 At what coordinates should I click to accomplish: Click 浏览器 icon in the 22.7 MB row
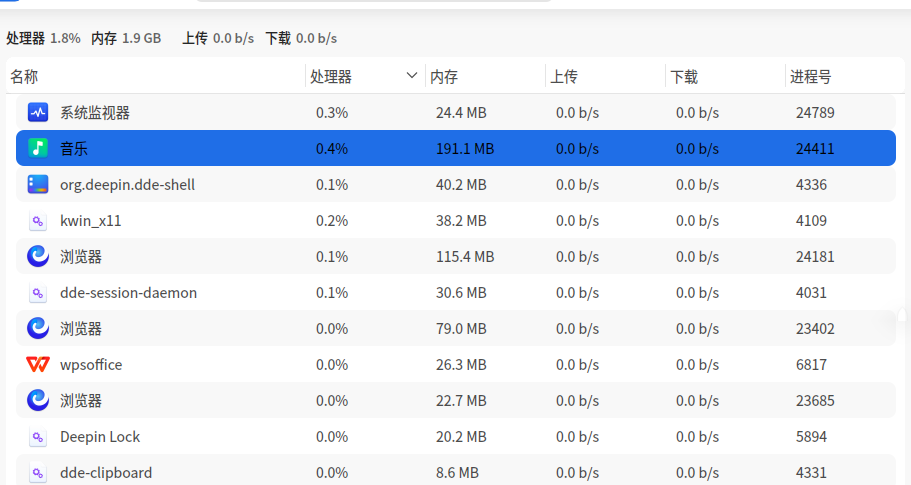38,400
